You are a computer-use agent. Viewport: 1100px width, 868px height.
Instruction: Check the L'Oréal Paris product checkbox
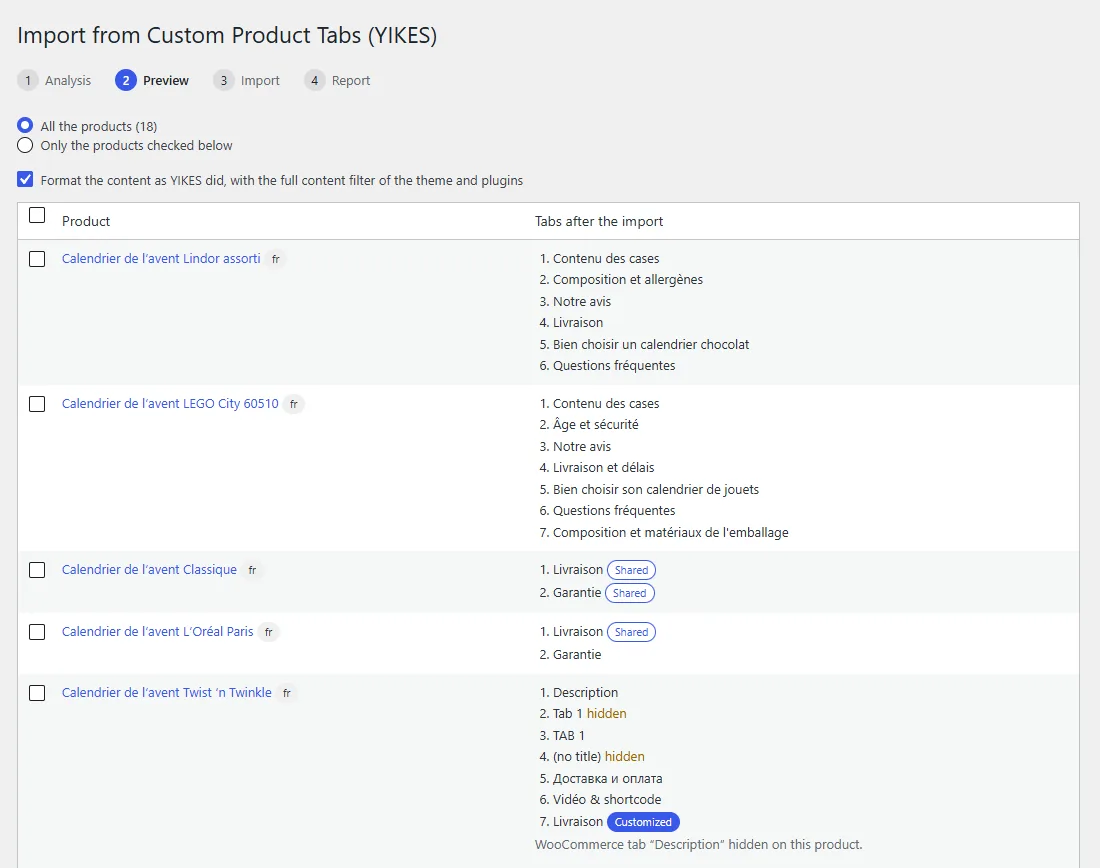tap(37, 632)
